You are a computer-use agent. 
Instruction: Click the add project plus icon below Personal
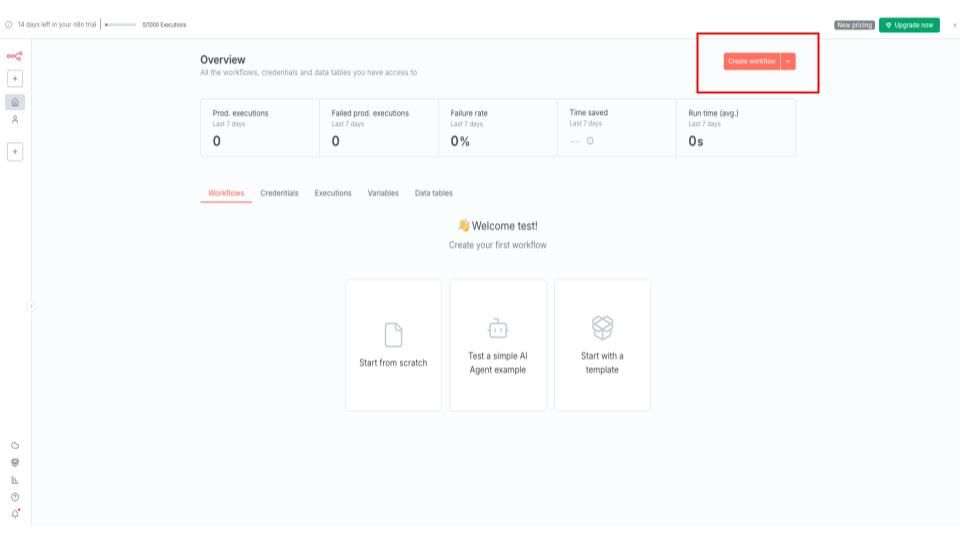click(x=15, y=151)
